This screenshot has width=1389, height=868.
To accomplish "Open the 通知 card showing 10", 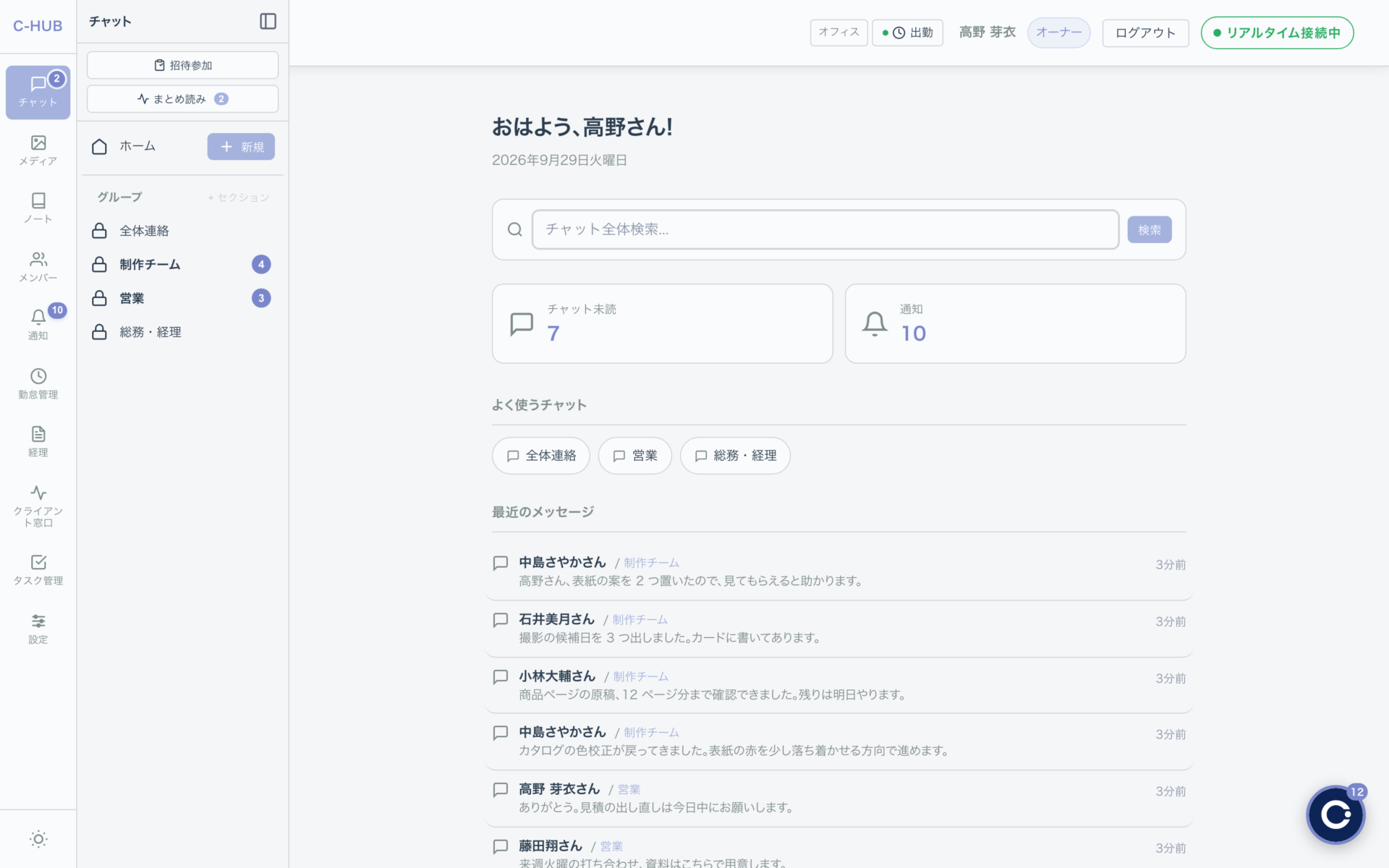I will click(1015, 323).
